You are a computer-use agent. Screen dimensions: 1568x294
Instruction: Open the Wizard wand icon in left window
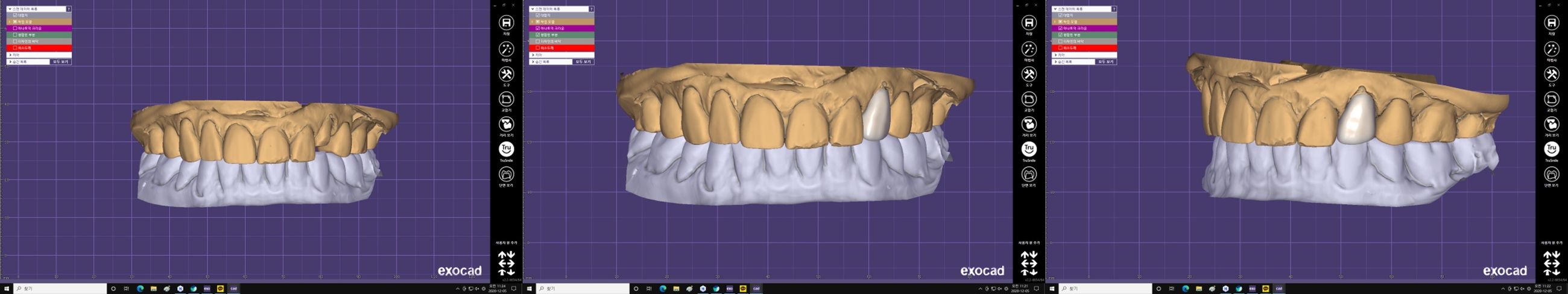[x=506, y=49]
